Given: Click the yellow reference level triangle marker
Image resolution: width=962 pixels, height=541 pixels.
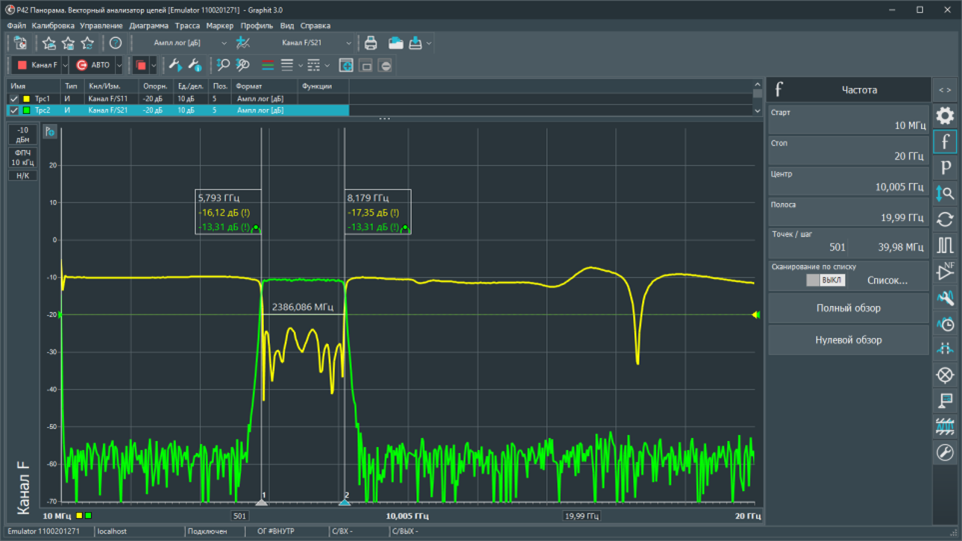Looking at the screenshot, I should click(x=756, y=315).
